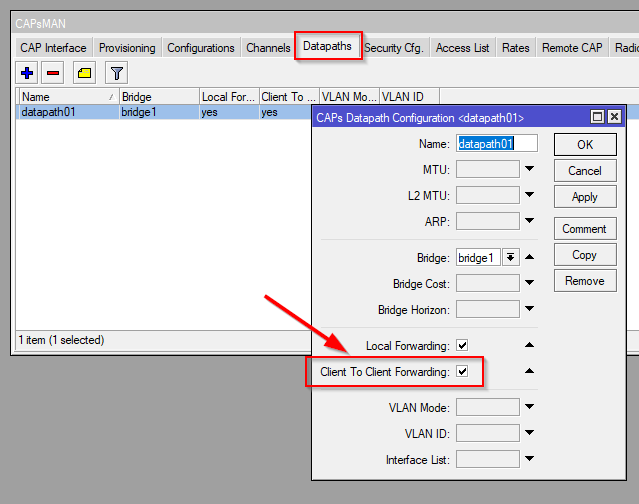Disable the Client To Client Forwarding checkbox
This screenshot has width=639, height=504.
point(462,372)
